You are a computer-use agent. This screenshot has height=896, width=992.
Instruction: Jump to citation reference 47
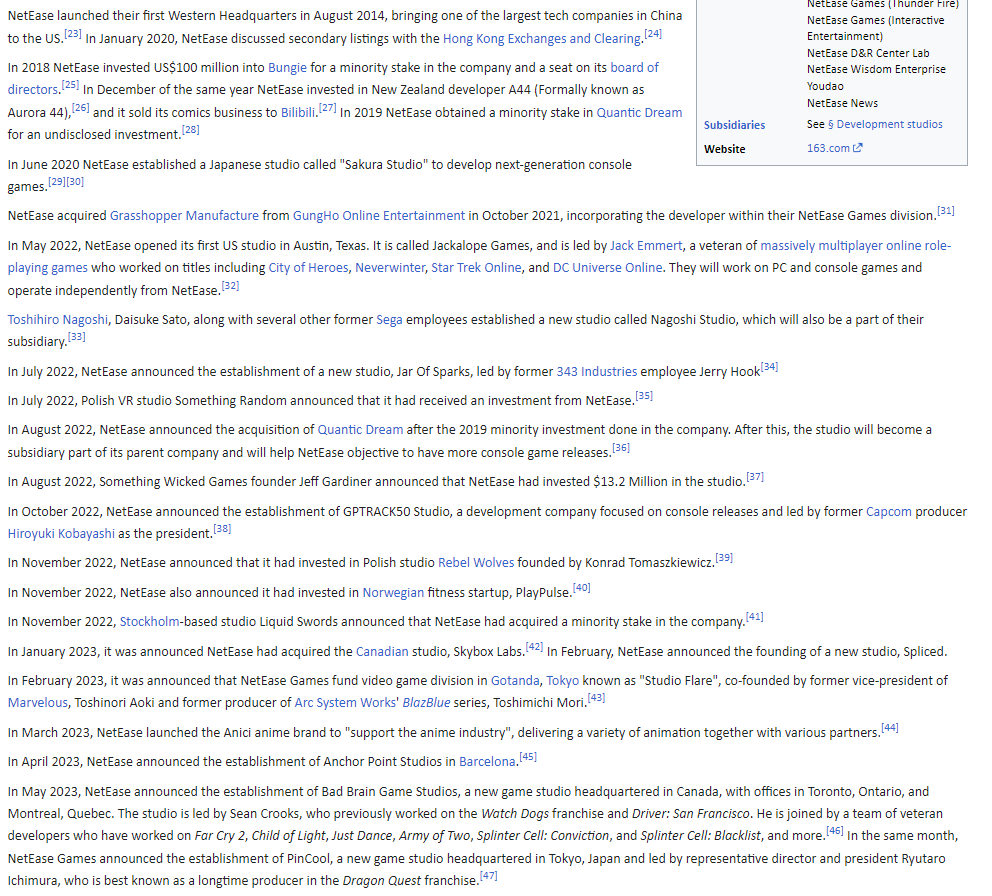(488, 875)
